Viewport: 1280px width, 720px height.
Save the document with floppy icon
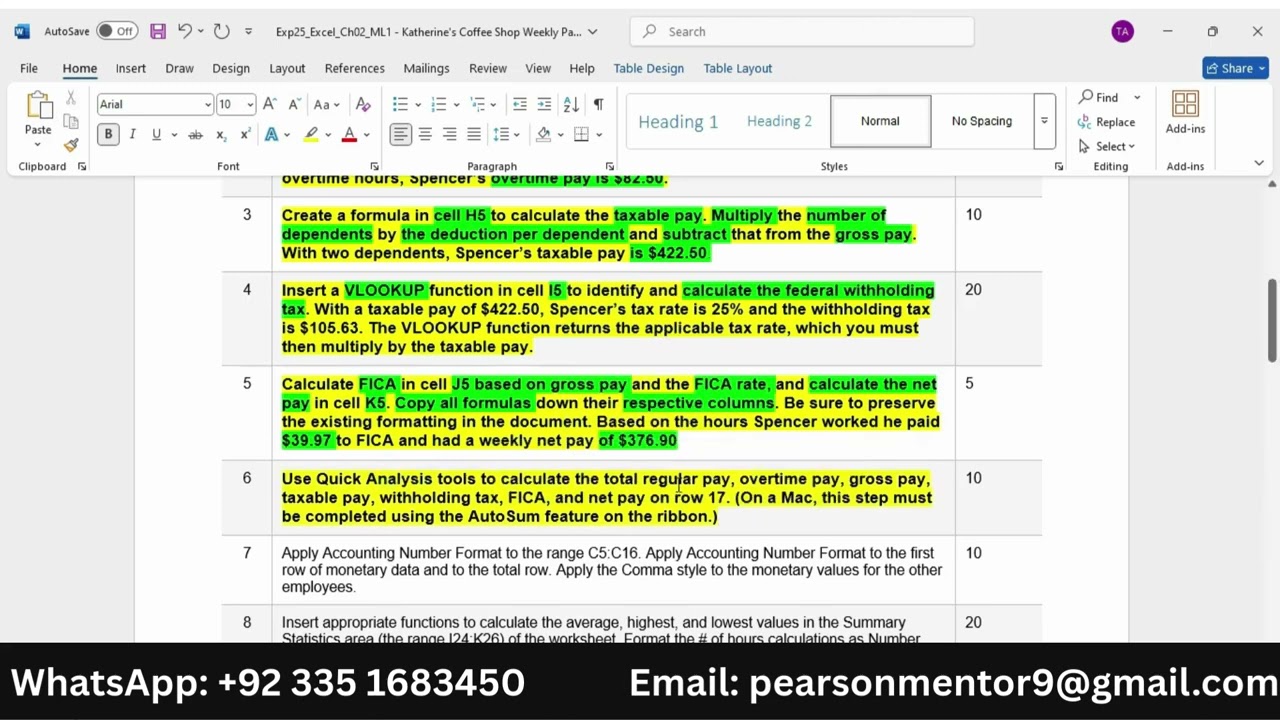click(158, 31)
